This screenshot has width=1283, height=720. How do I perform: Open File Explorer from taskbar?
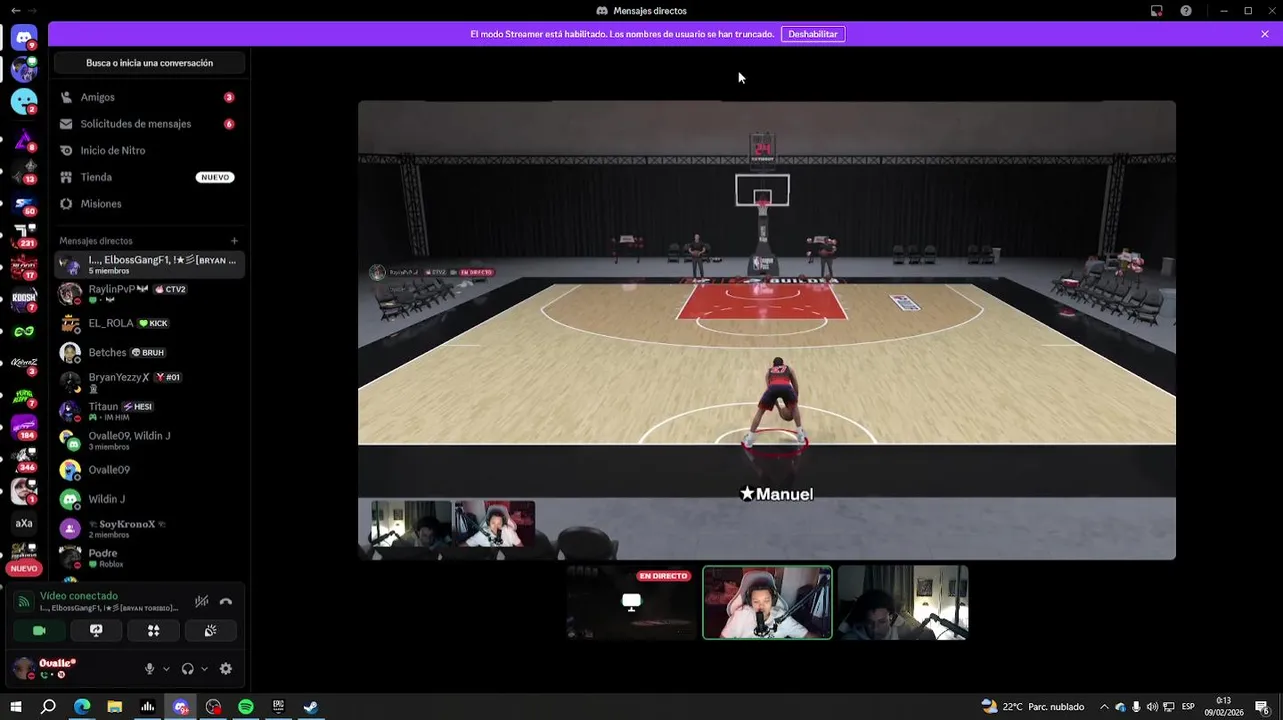pos(115,707)
